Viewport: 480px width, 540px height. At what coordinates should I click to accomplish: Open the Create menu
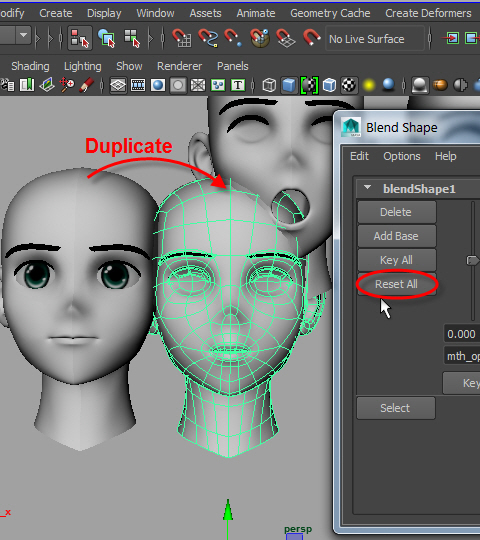(x=56, y=13)
